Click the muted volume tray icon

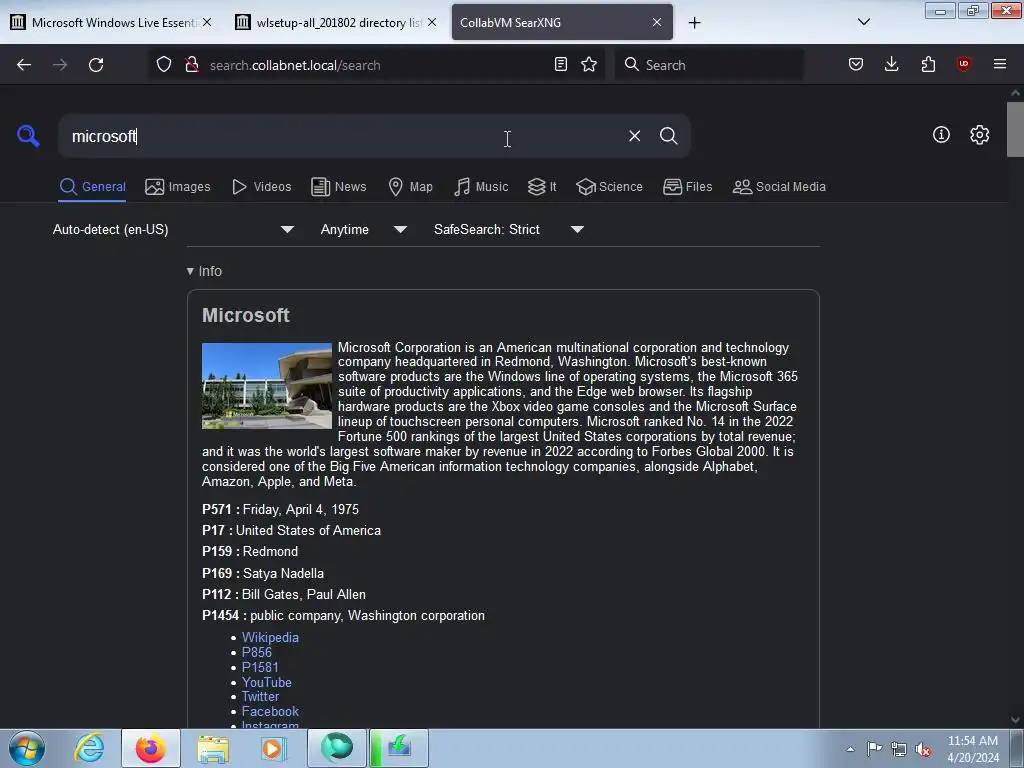(923, 750)
